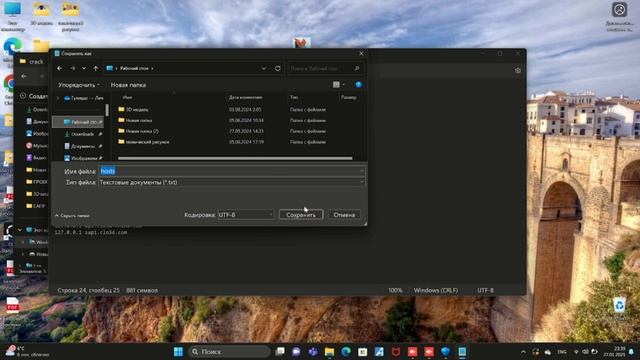Open Microsoft Edge from the taskbar

point(346,351)
